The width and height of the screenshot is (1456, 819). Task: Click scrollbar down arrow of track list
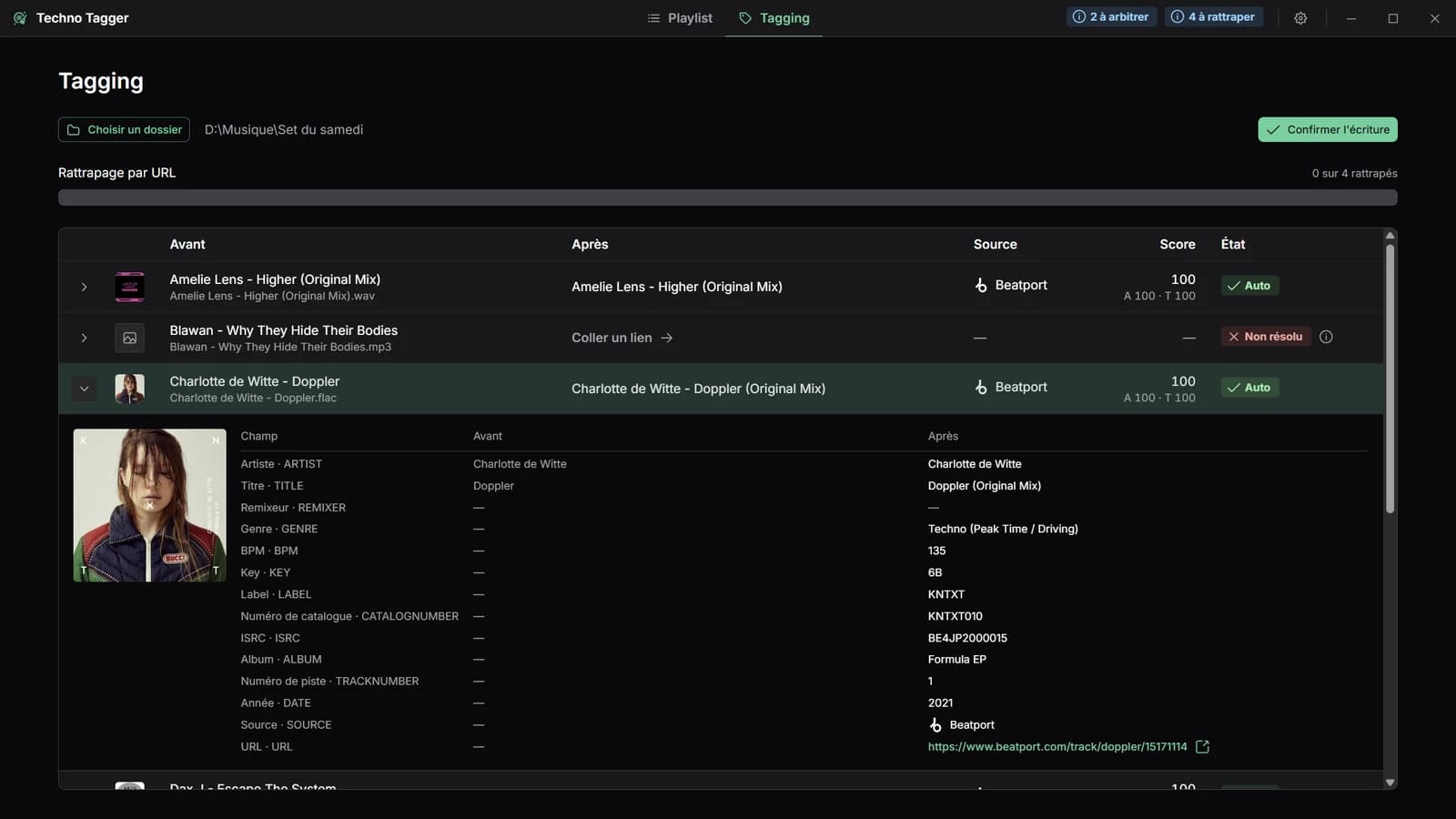[x=1390, y=783]
